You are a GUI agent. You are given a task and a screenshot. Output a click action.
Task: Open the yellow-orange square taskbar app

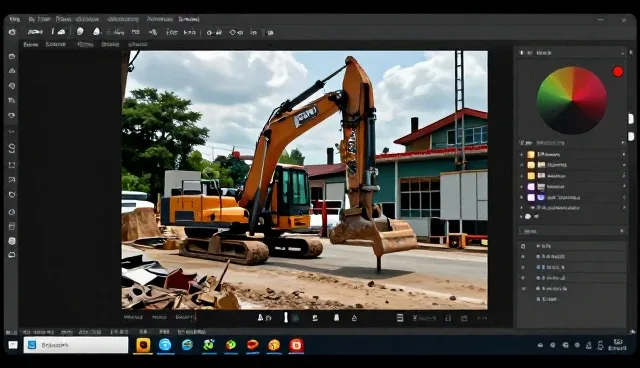(x=143, y=345)
